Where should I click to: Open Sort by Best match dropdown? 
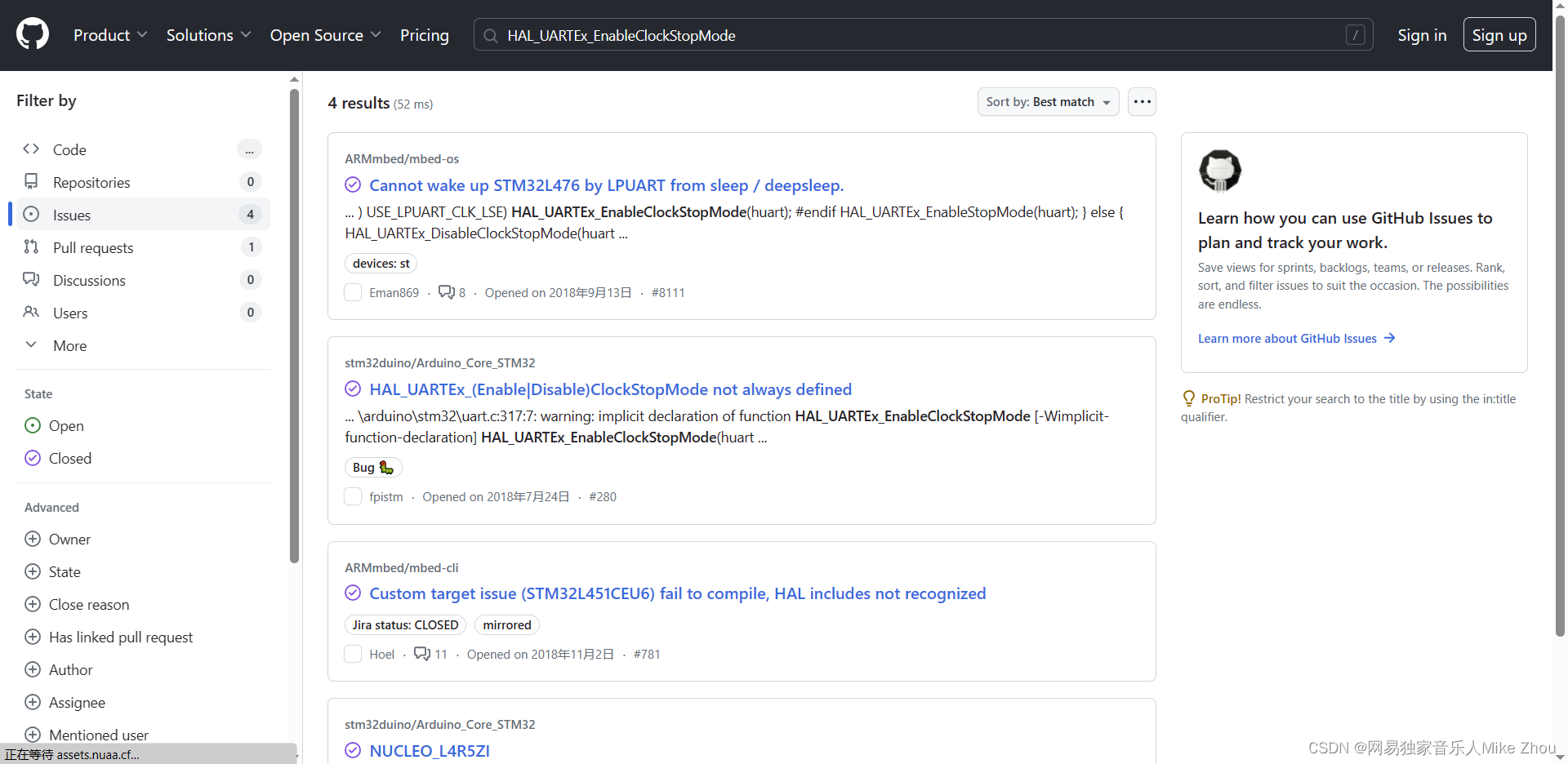point(1048,102)
